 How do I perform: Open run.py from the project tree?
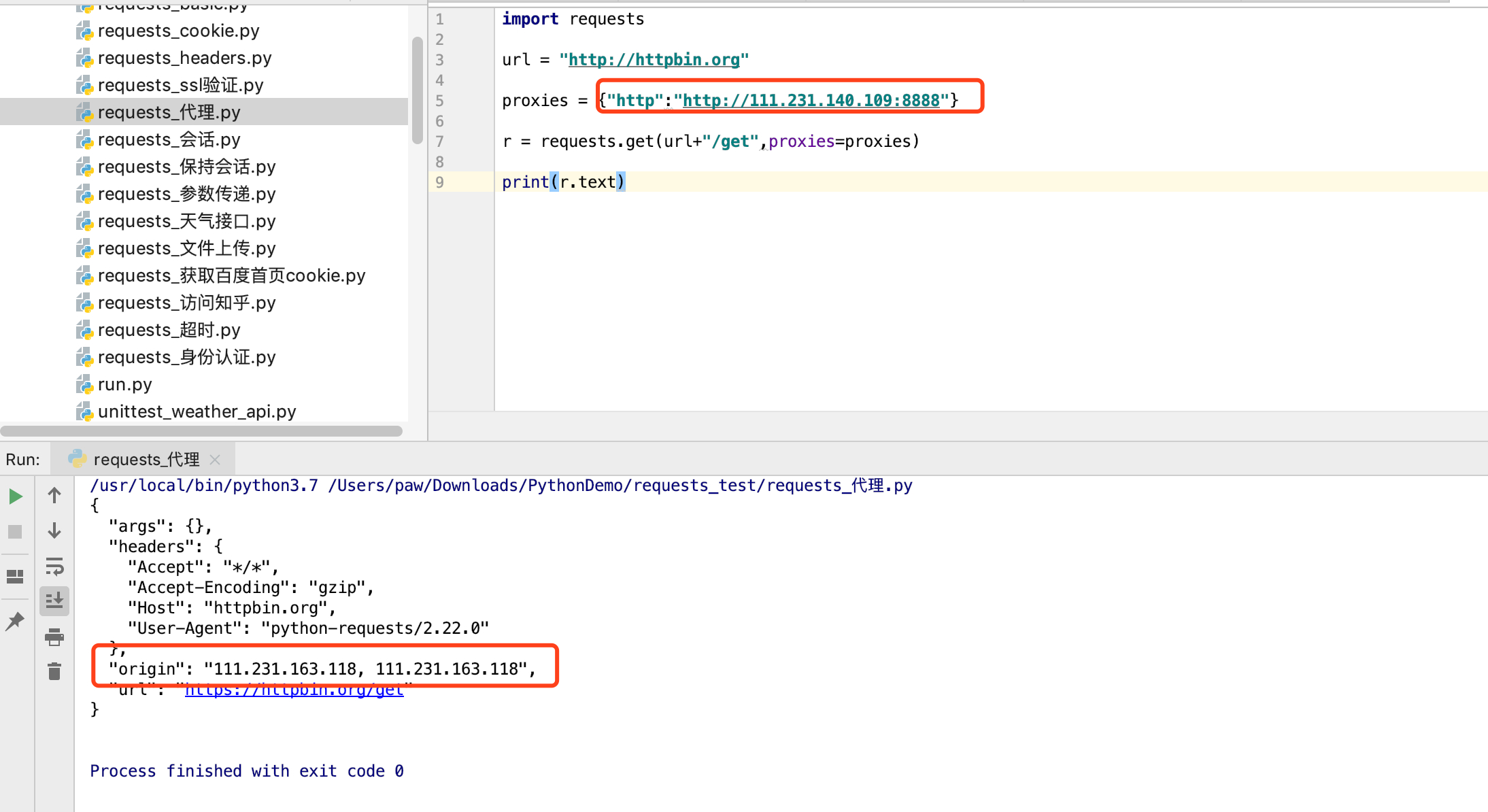point(124,384)
